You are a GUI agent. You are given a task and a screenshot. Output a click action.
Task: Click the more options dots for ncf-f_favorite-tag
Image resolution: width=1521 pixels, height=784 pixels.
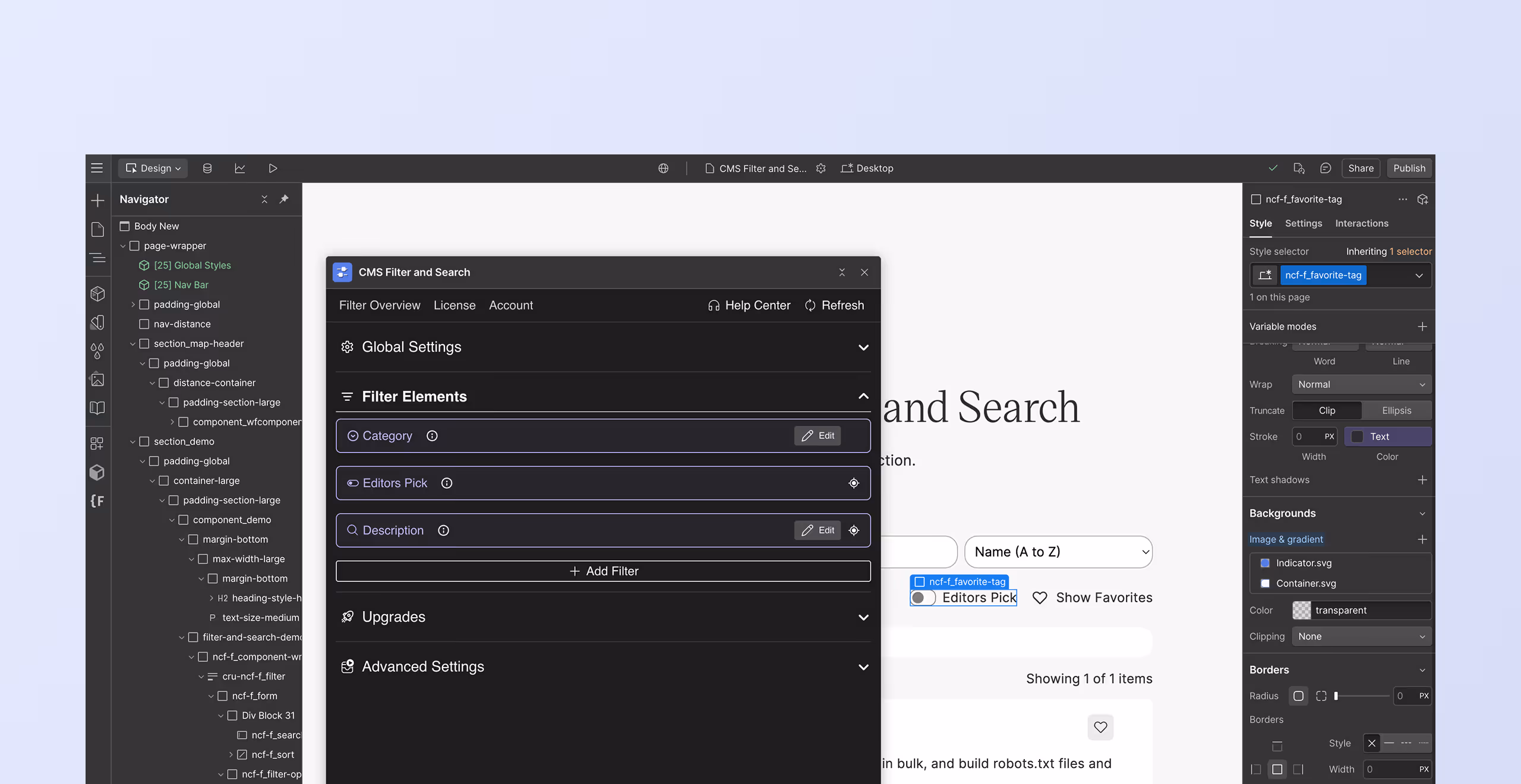point(1403,199)
